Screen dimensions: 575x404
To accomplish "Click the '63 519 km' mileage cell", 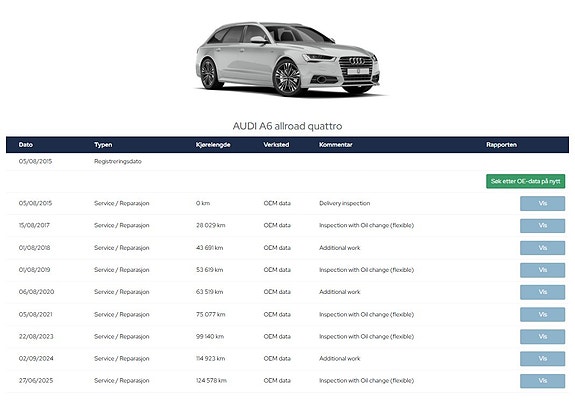I will click(209, 292).
